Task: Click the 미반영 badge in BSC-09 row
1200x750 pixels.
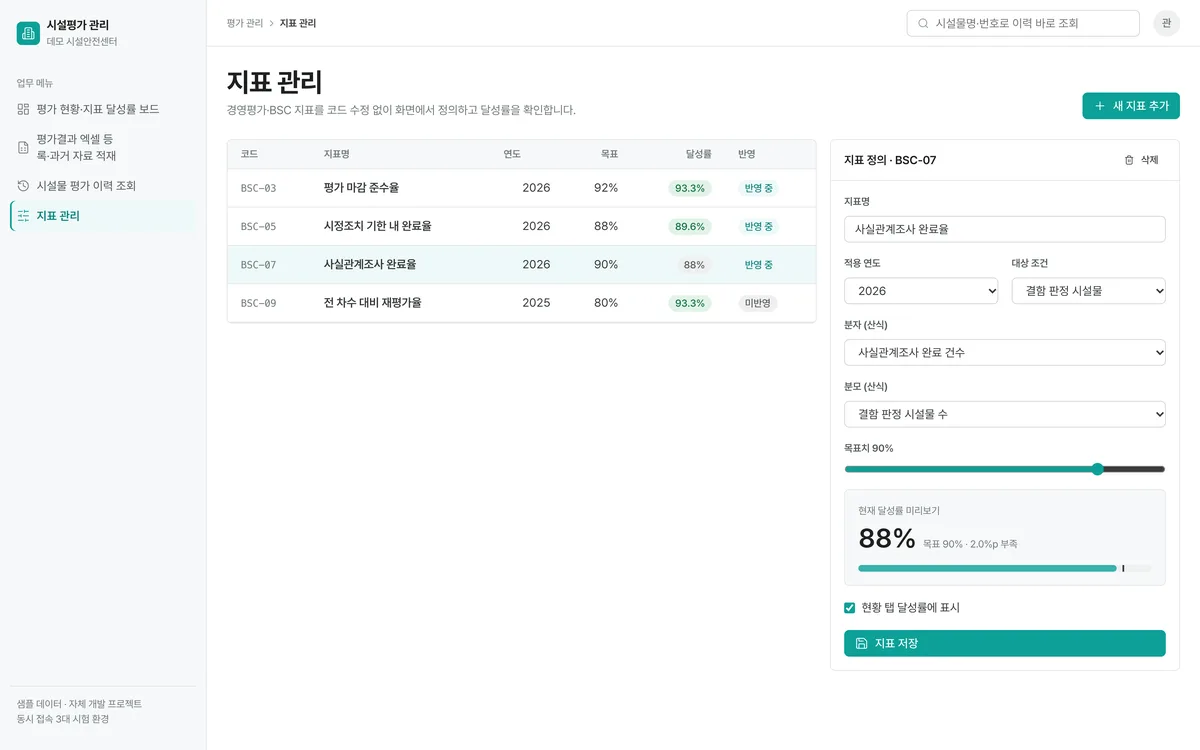Action: click(757, 303)
